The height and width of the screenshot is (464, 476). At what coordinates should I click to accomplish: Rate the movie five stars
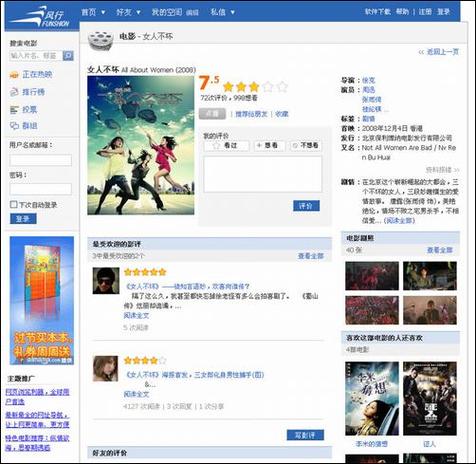[x=282, y=87]
